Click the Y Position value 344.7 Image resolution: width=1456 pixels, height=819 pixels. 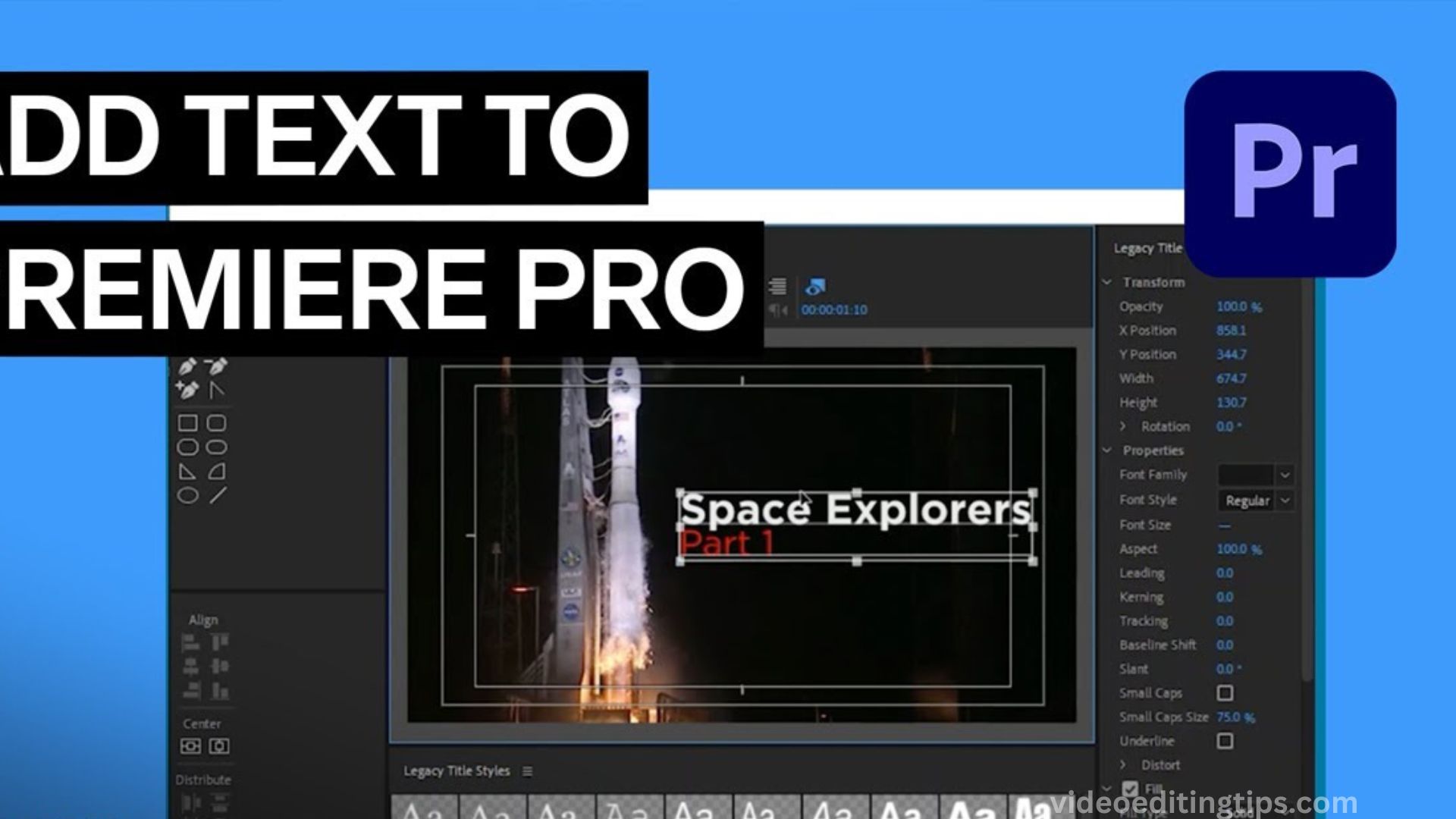point(1231,355)
